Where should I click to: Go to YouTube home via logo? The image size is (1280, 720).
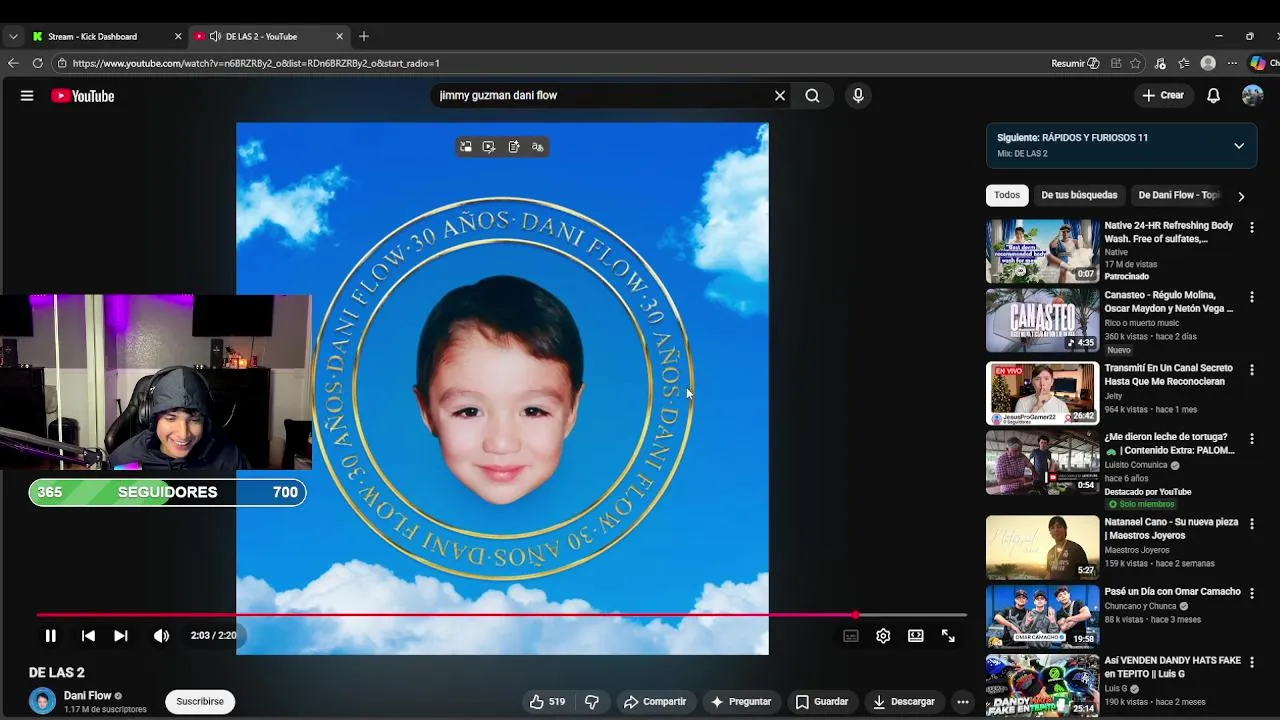click(x=83, y=96)
